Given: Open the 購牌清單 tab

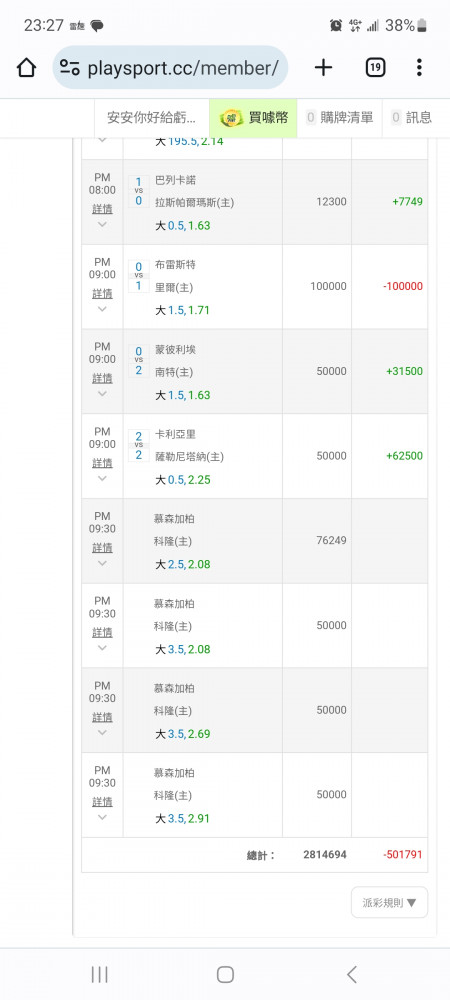Looking at the screenshot, I should (340, 117).
